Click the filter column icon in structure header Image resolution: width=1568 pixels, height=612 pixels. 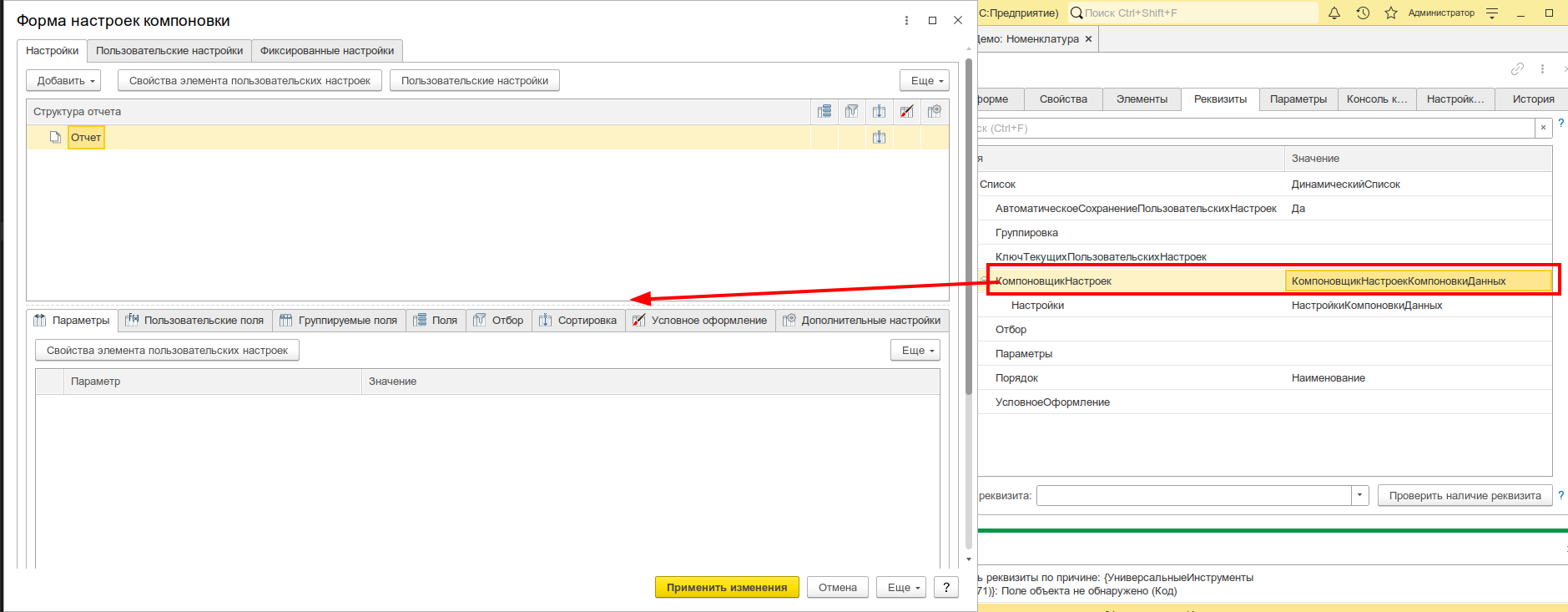click(852, 111)
